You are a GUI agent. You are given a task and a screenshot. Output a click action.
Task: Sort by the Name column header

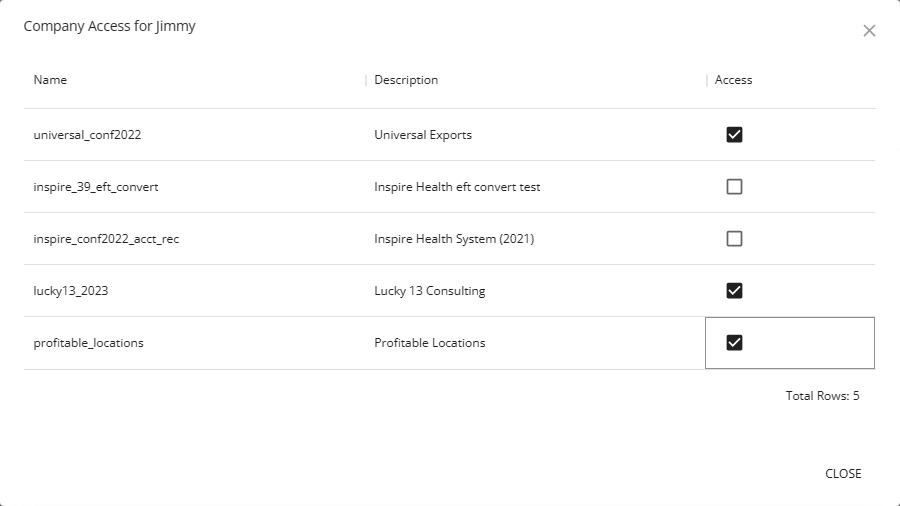51,80
